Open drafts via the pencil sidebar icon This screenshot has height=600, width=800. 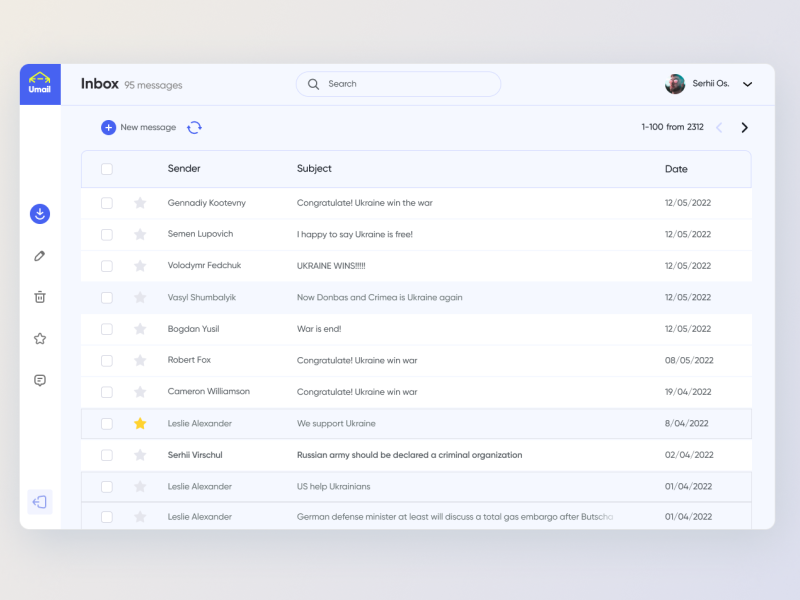[40, 256]
